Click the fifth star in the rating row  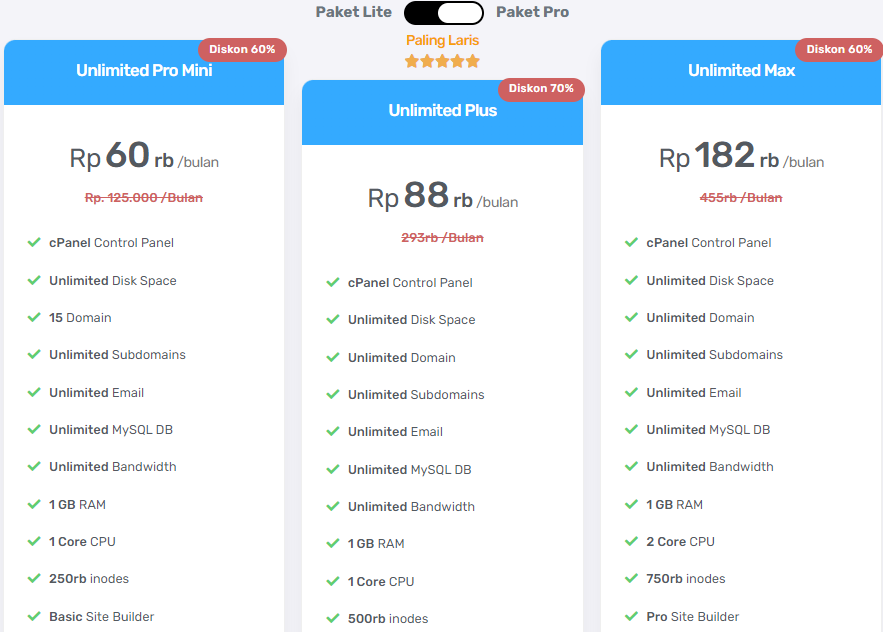point(473,61)
